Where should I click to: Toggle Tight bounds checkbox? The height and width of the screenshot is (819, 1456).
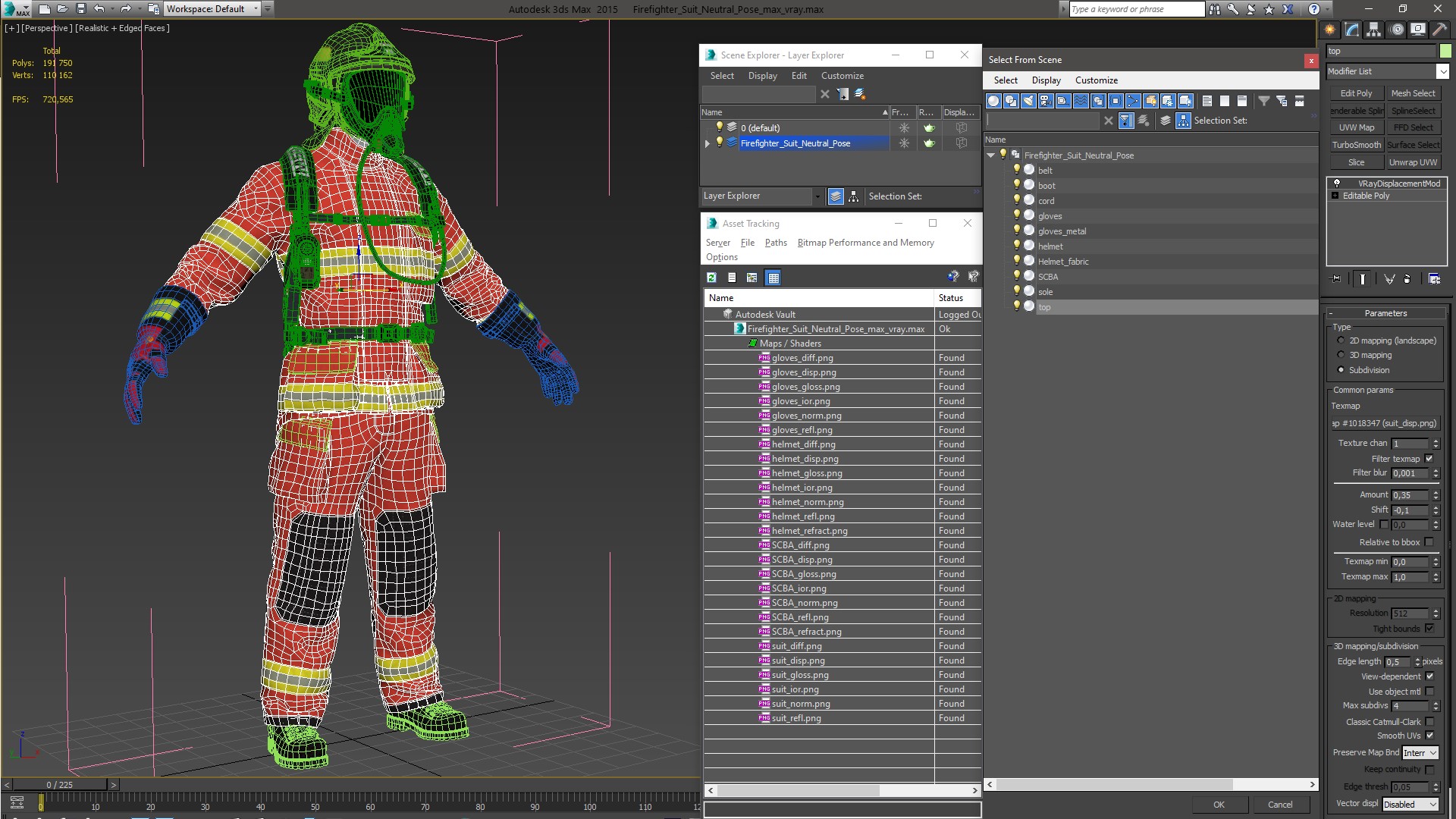(x=1429, y=629)
